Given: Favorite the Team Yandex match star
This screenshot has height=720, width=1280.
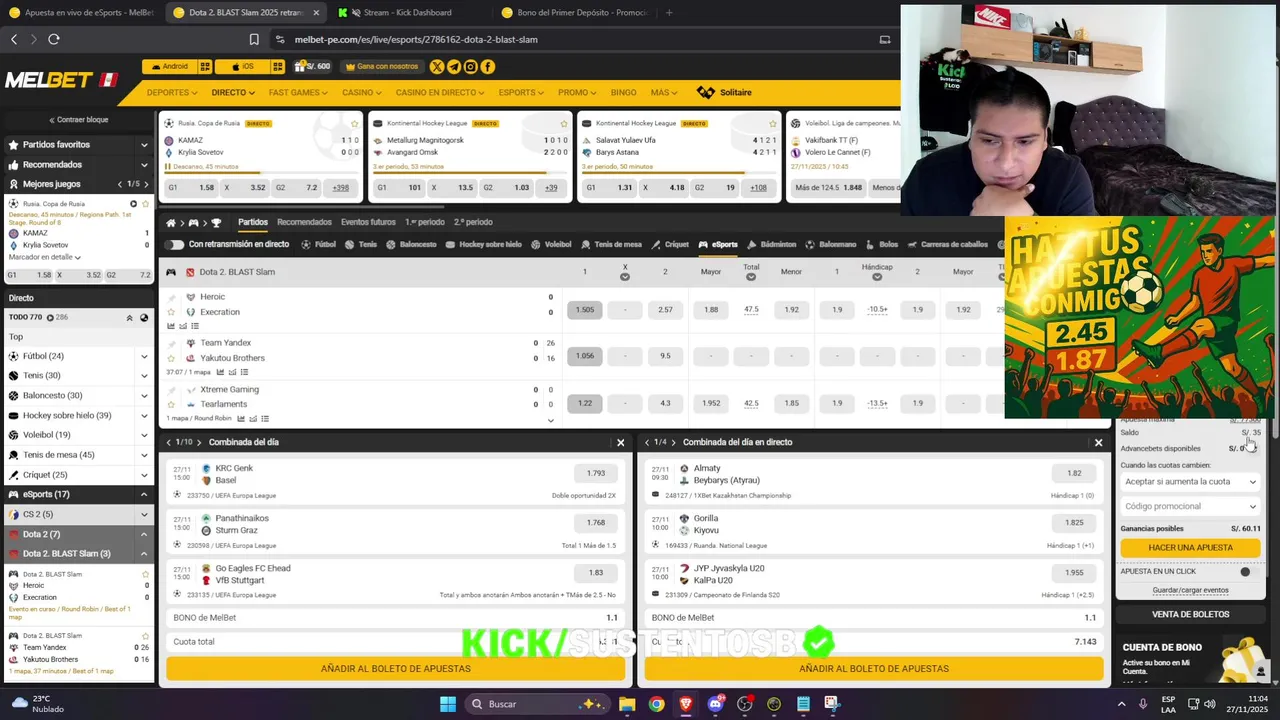Looking at the screenshot, I should (171, 358).
